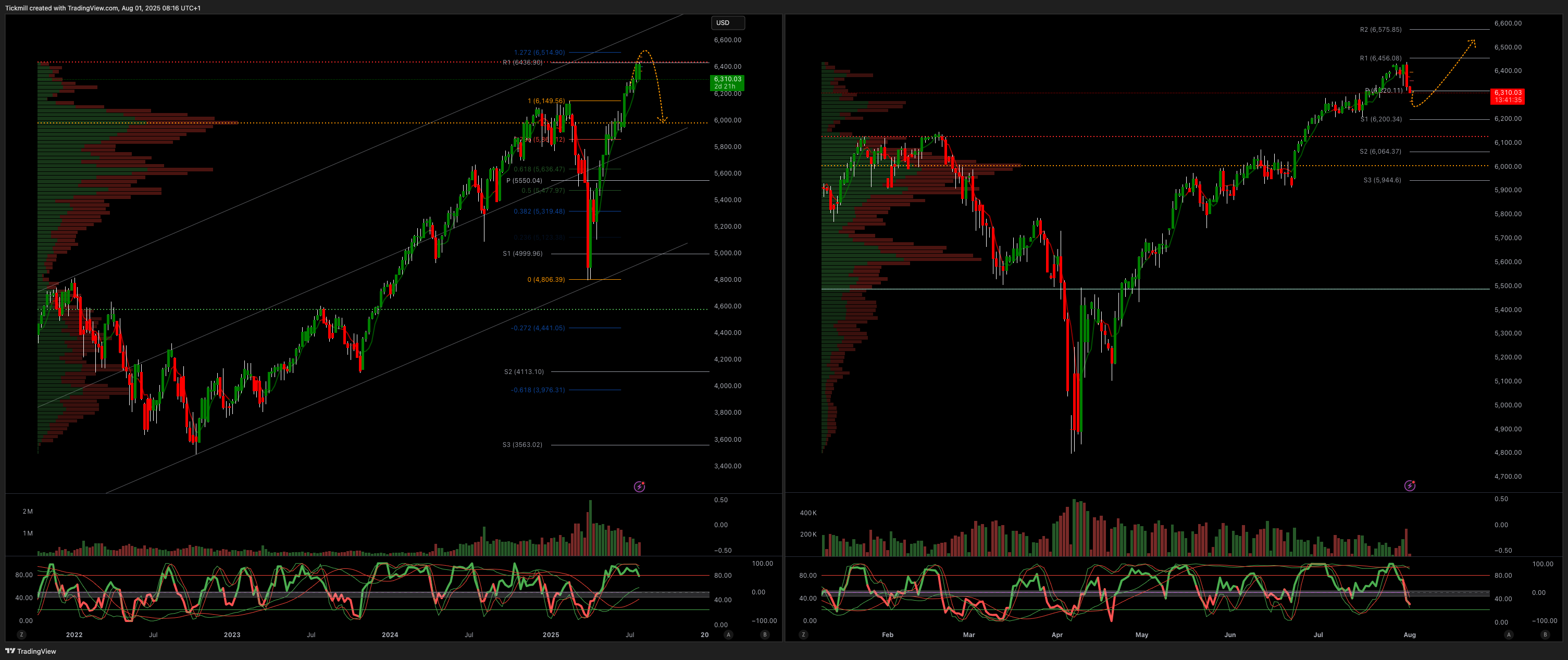Click the Jun label on the right time axis
The width and height of the screenshot is (1568, 660).
click(x=1230, y=634)
